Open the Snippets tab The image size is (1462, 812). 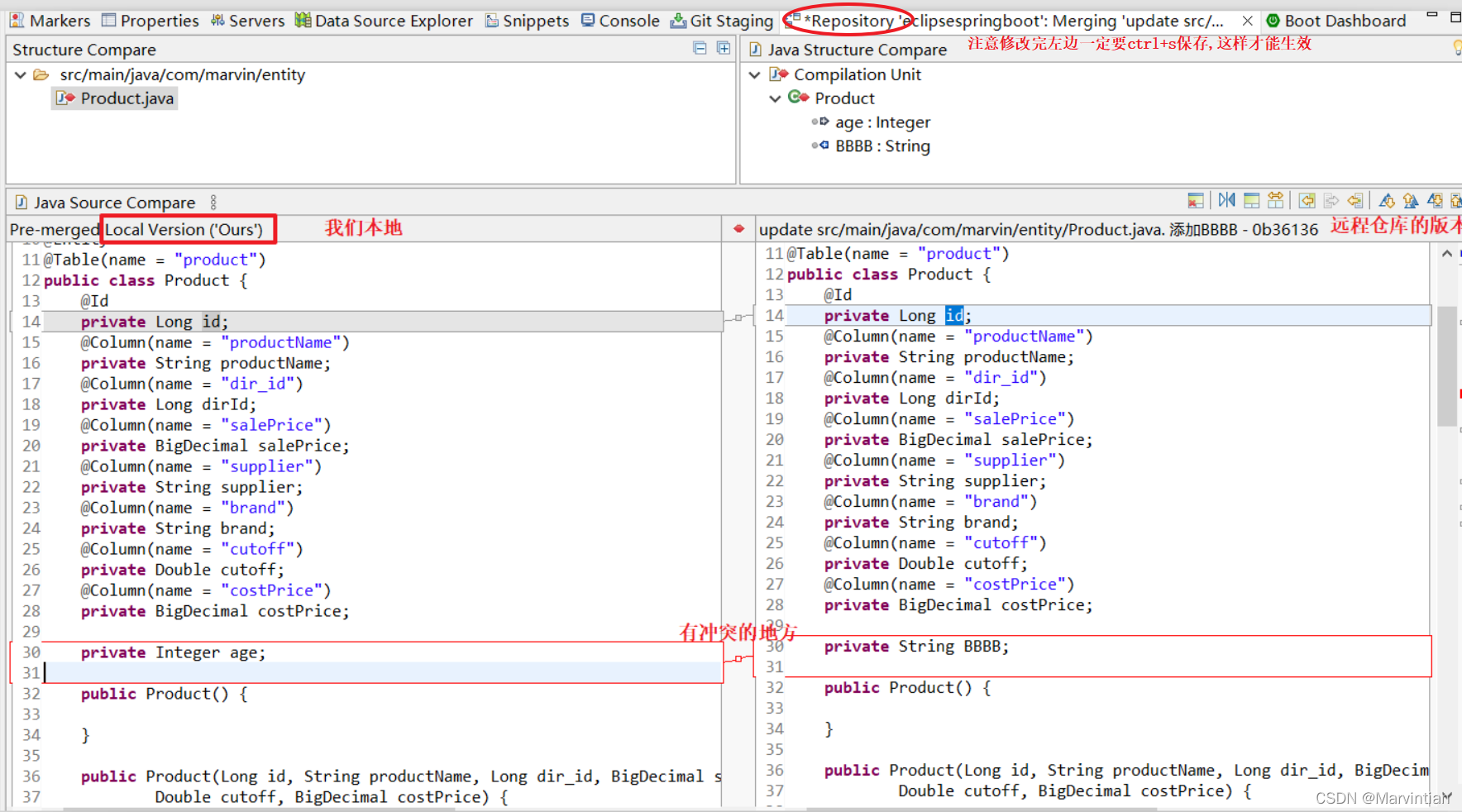pyautogui.click(x=527, y=21)
